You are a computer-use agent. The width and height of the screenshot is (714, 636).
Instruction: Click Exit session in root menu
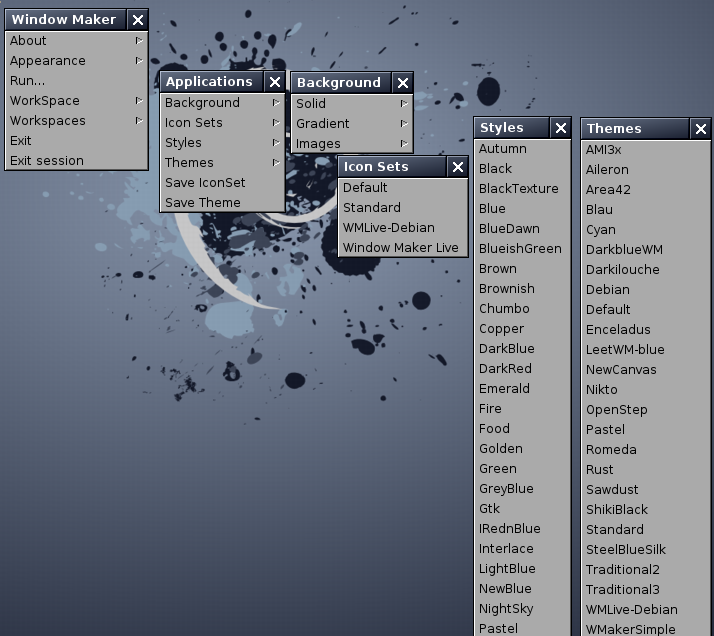click(x=47, y=161)
